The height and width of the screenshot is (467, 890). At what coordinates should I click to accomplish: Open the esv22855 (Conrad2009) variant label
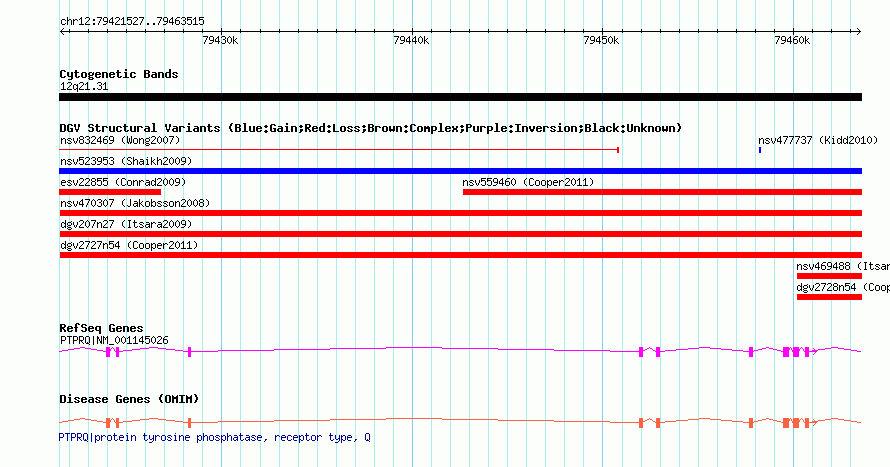coord(123,182)
